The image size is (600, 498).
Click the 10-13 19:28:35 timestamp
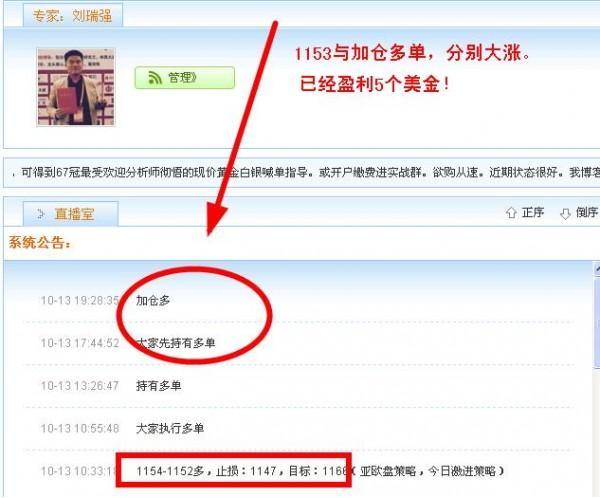click(x=80, y=300)
